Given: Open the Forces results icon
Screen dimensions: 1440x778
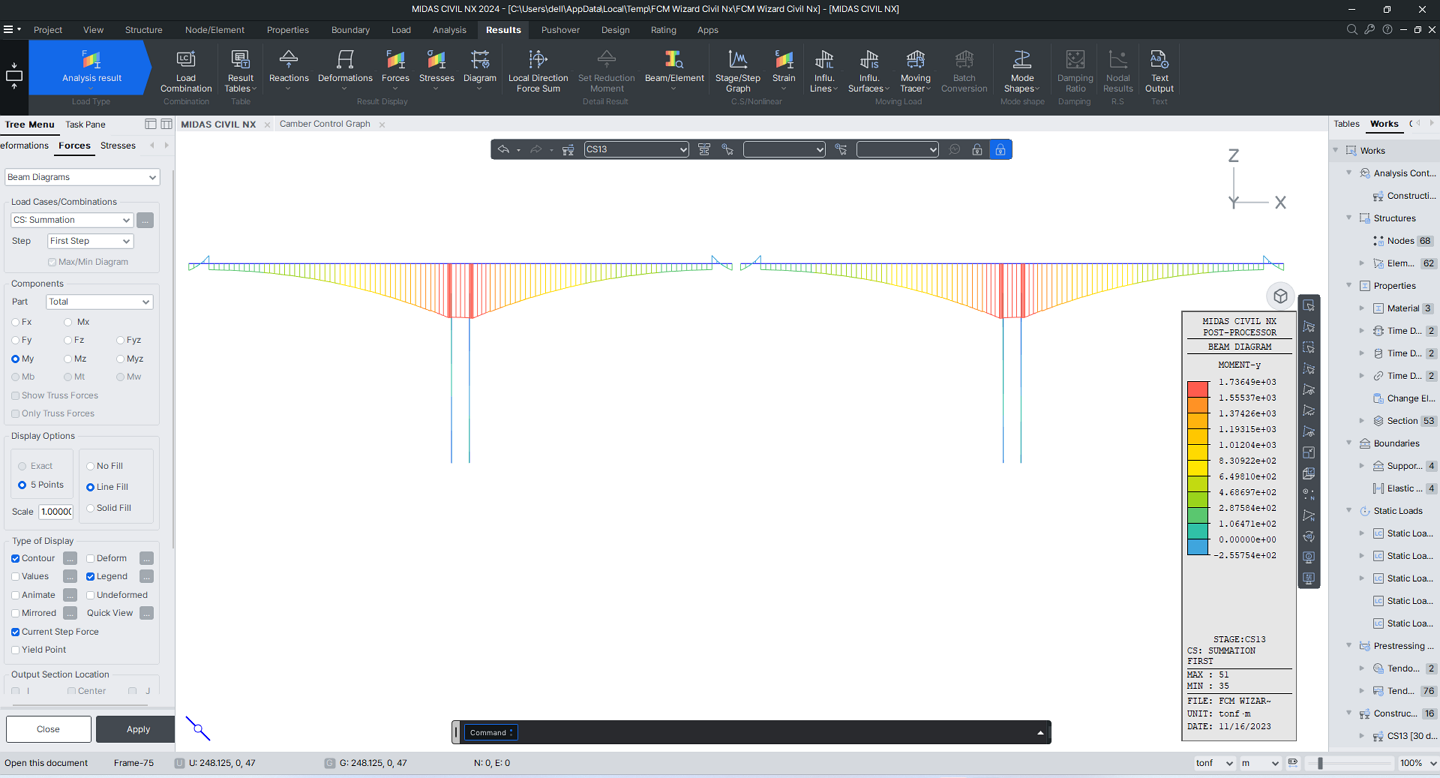Looking at the screenshot, I should tap(395, 70).
